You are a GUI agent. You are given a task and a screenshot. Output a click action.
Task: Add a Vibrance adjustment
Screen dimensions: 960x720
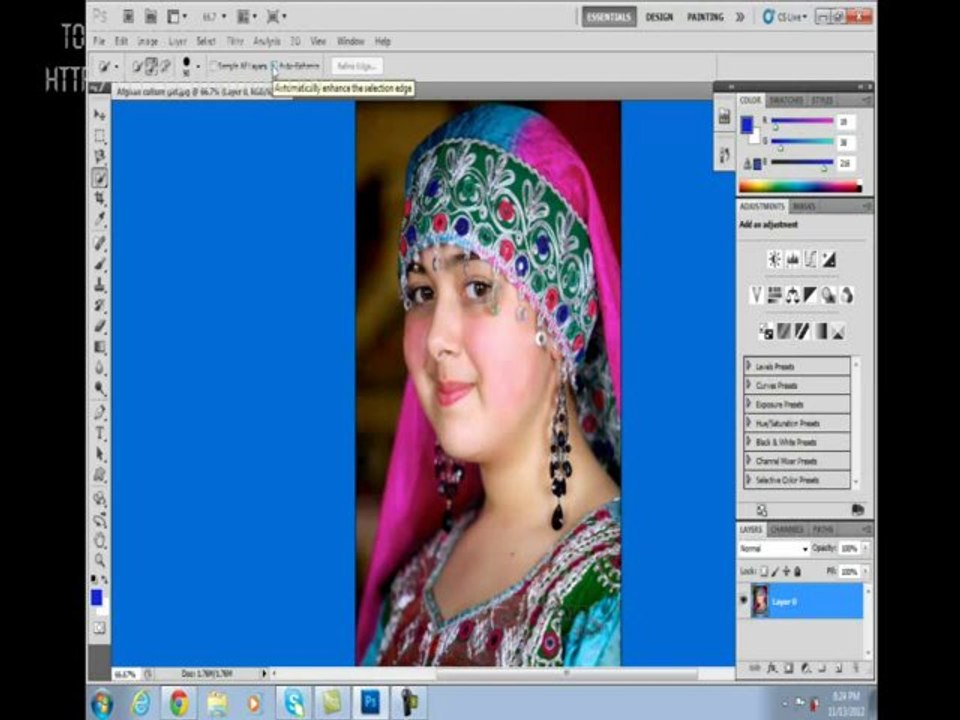coord(757,295)
